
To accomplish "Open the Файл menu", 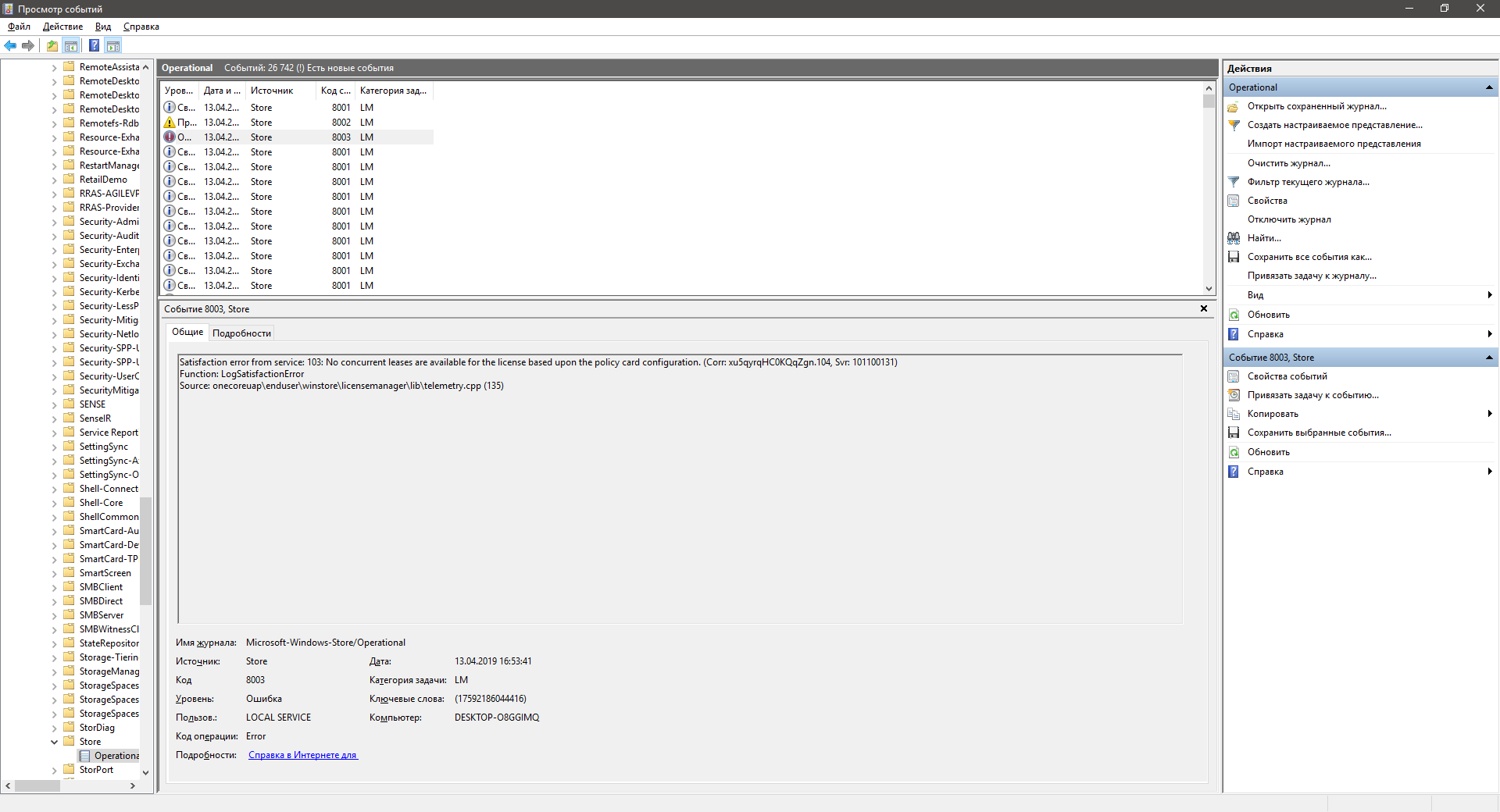I will tap(19, 27).
